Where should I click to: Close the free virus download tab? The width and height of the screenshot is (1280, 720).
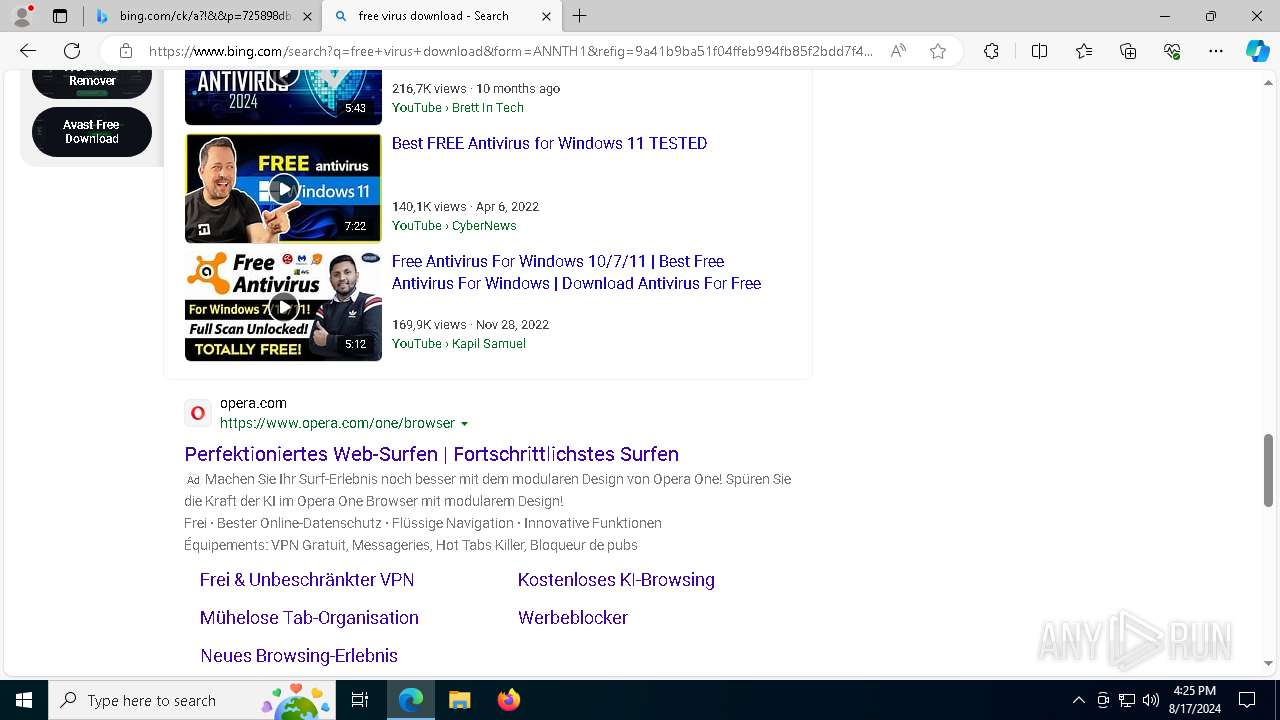click(x=546, y=16)
